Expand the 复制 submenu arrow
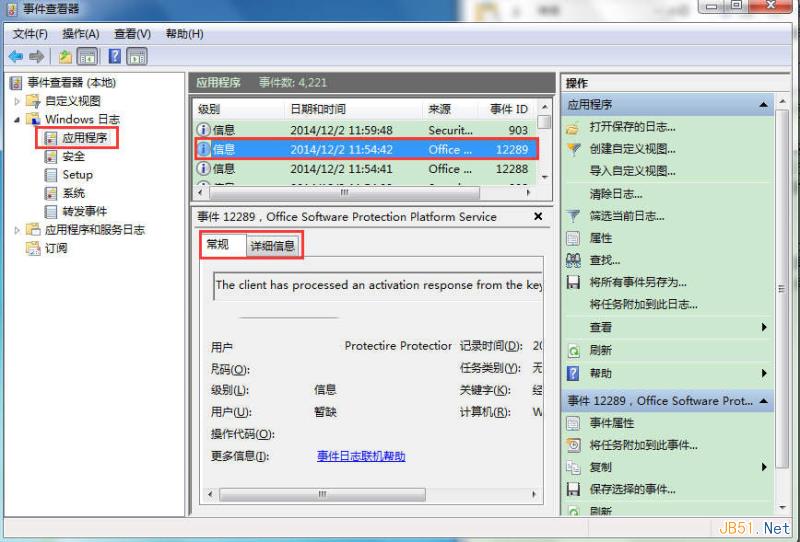800x542 pixels. click(x=764, y=467)
